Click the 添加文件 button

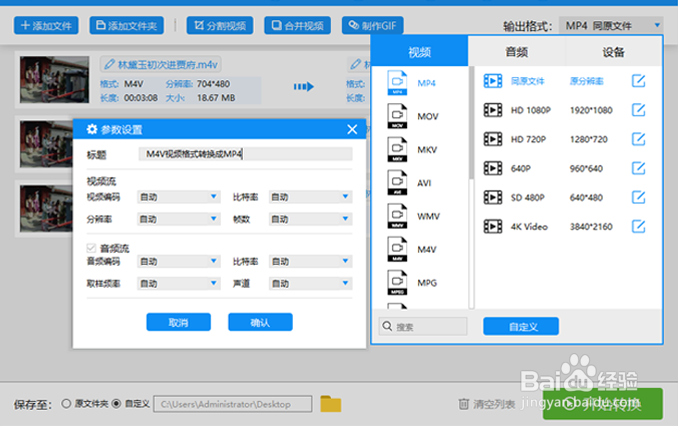point(46,26)
